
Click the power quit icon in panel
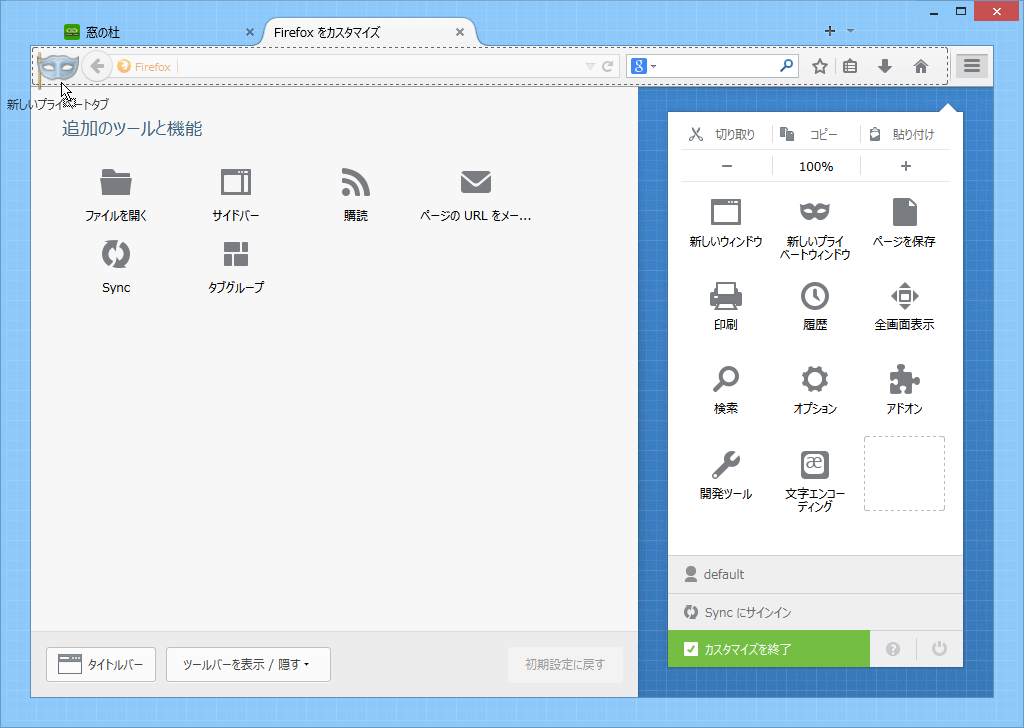coord(939,648)
